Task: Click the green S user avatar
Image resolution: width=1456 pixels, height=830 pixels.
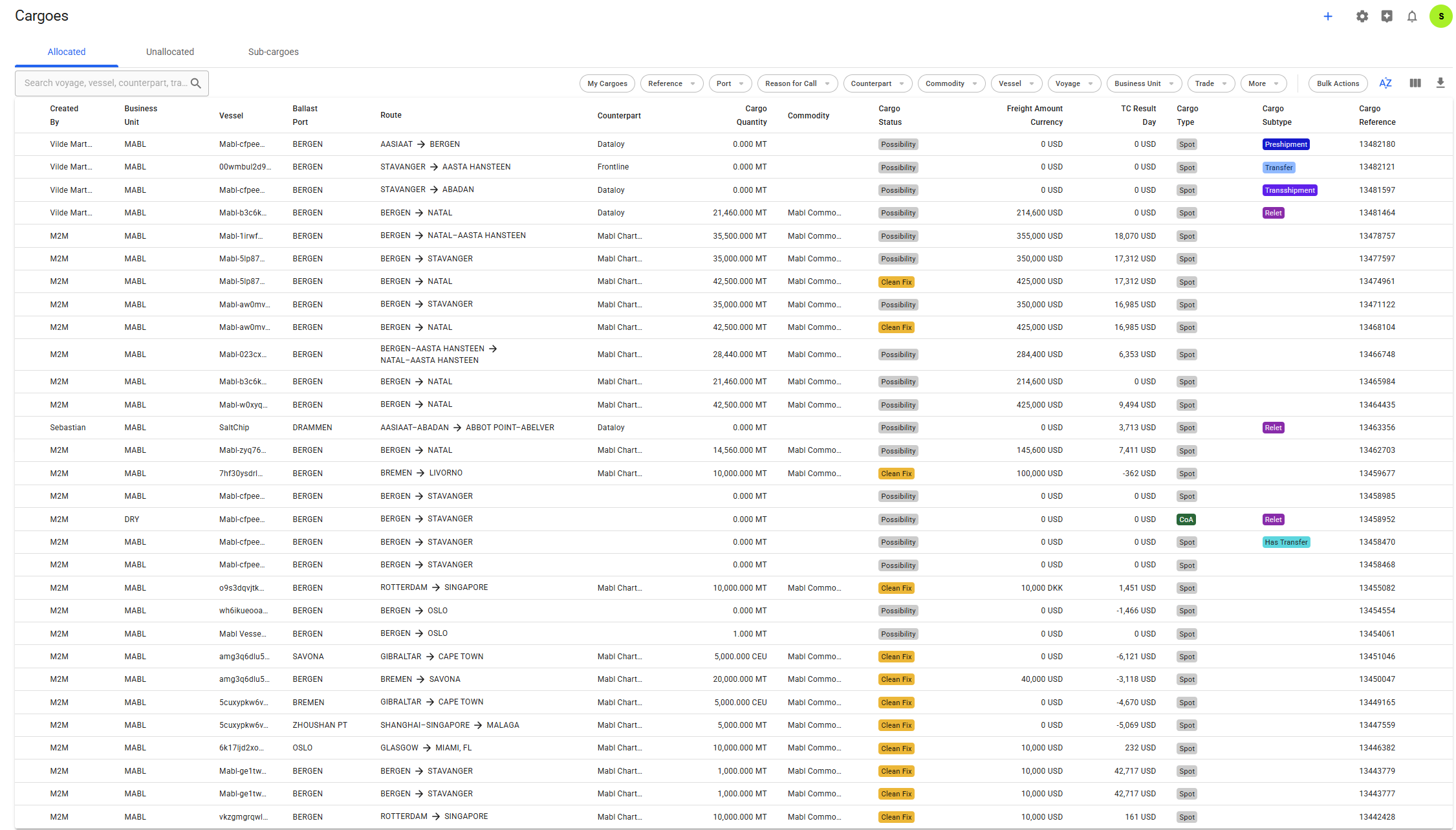Action: coord(1440,17)
